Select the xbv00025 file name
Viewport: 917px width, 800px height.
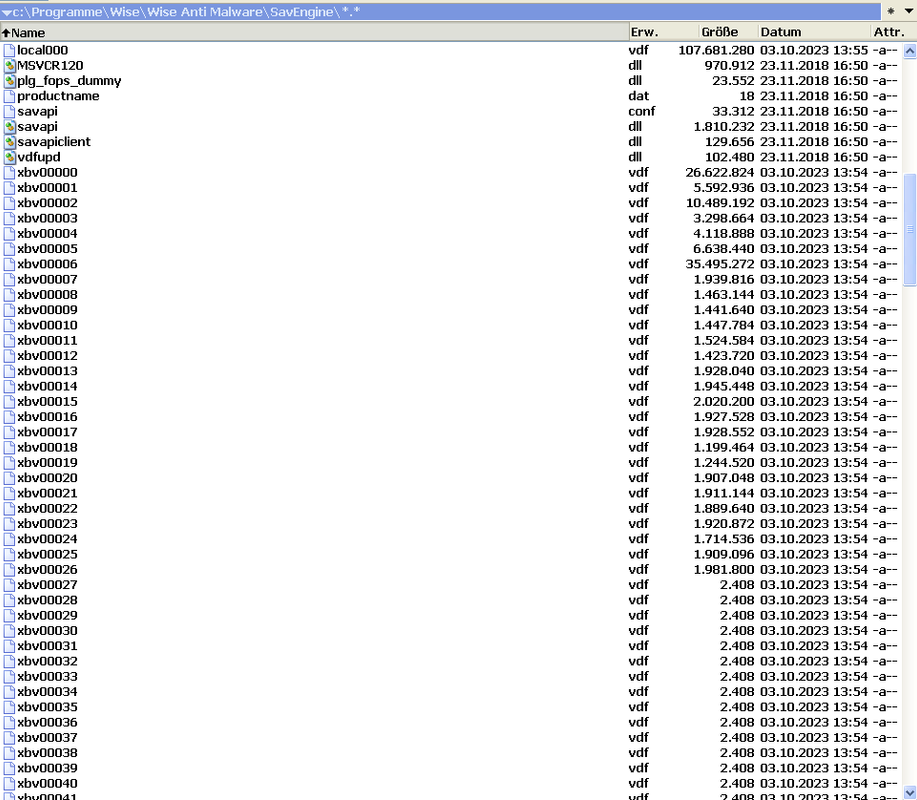tap(47, 554)
